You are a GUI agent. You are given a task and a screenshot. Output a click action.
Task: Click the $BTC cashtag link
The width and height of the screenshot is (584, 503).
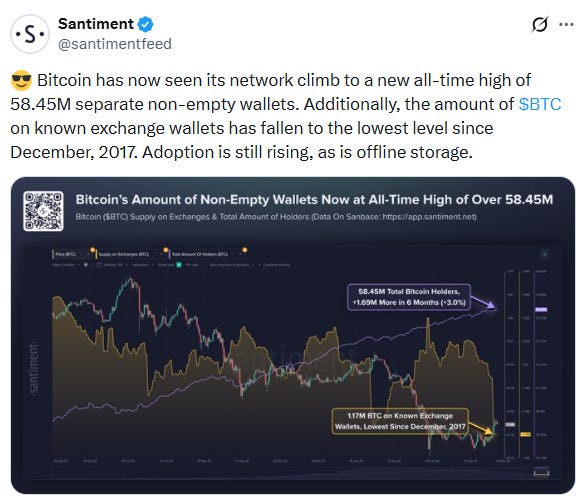(540, 104)
